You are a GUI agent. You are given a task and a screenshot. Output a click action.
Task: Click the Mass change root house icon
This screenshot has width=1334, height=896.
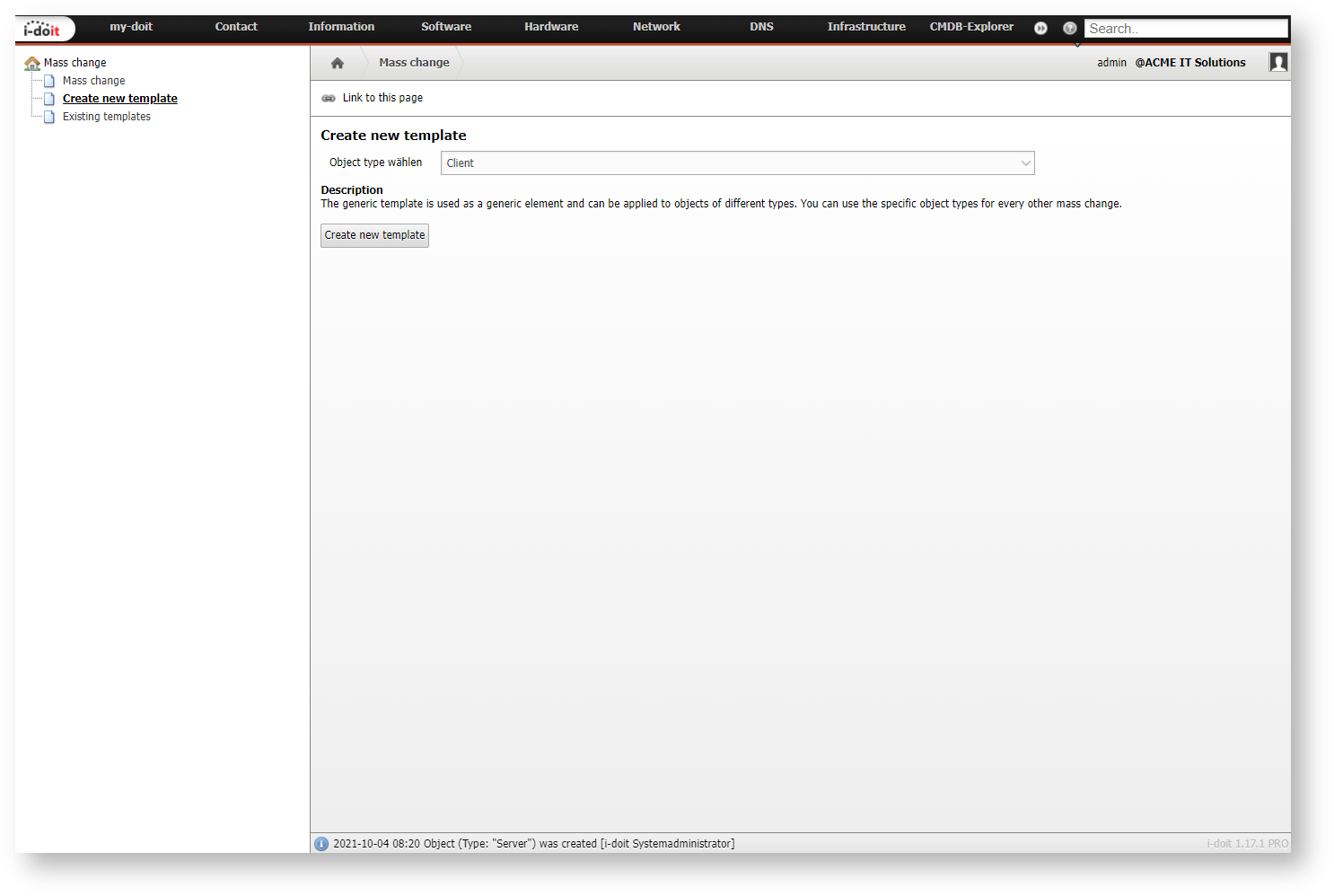pos(32,63)
